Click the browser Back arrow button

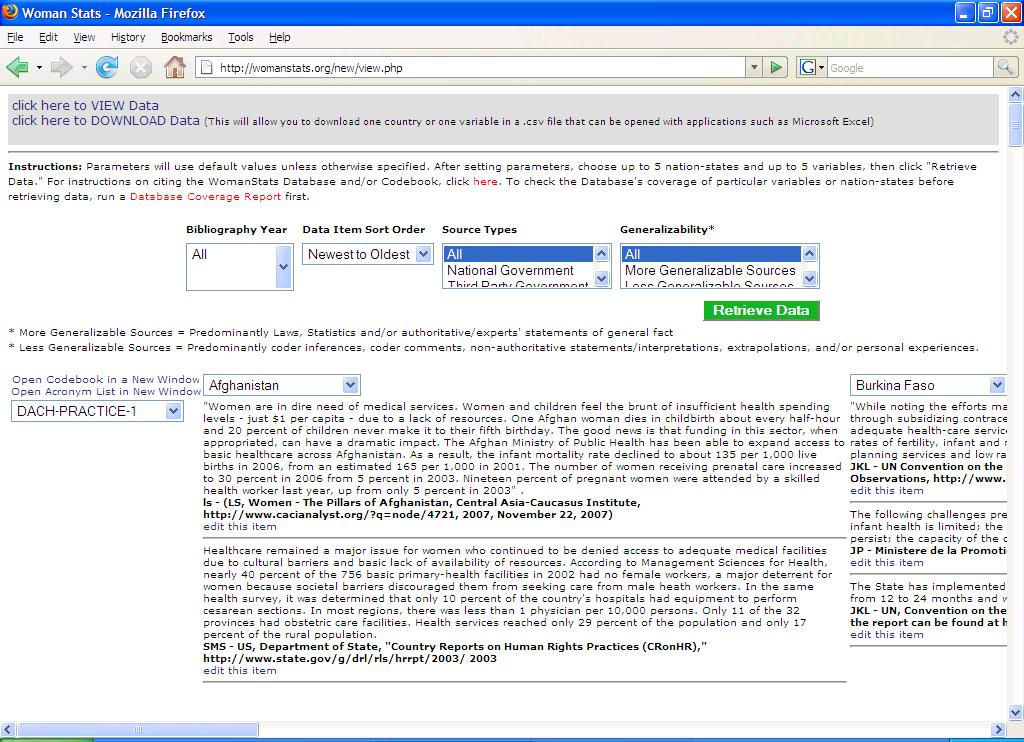pos(17,67)
